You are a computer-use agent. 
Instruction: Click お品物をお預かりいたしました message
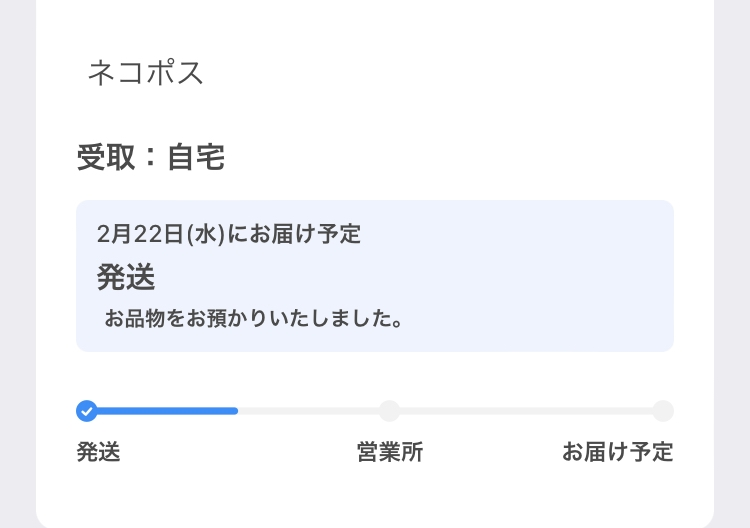click(254, 318)
